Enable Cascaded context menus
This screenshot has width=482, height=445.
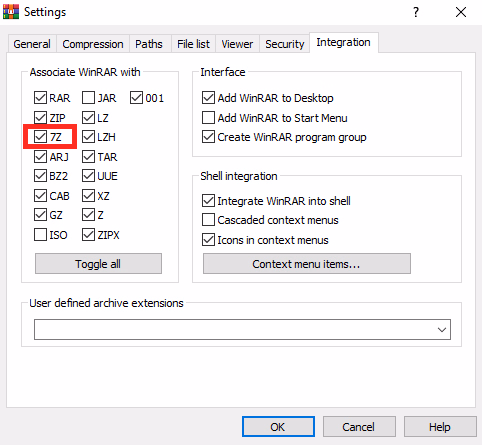(208, 220)
